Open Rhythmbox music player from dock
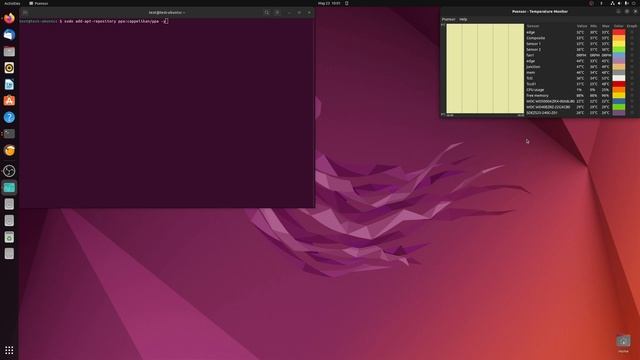The image size is (640, 360). pyautogui.click(x=9, y=68)
